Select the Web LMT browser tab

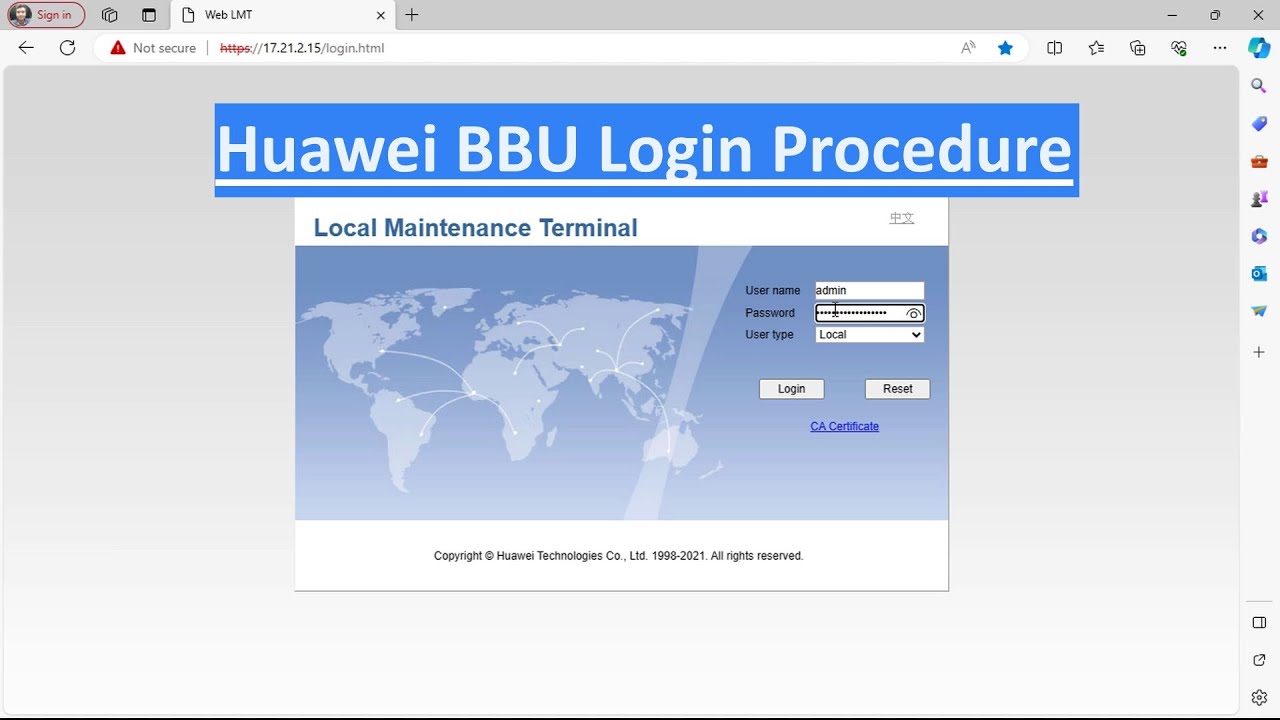[x=282, y=15]
